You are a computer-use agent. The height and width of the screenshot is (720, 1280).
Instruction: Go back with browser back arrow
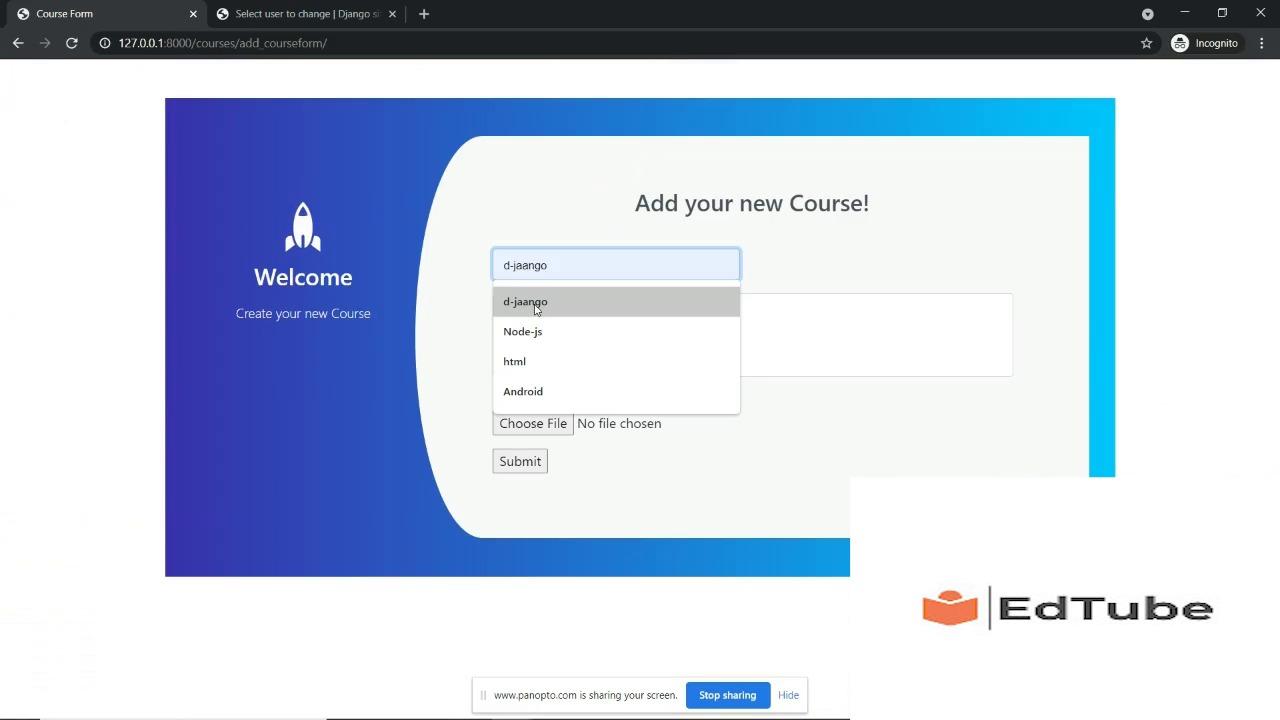[18, 43]
